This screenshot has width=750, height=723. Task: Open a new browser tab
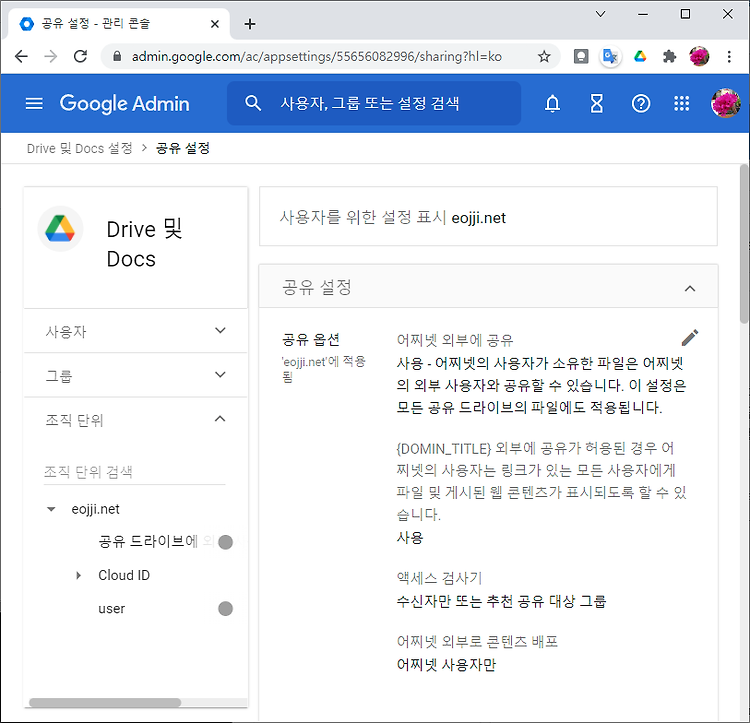tap(250, 24)
